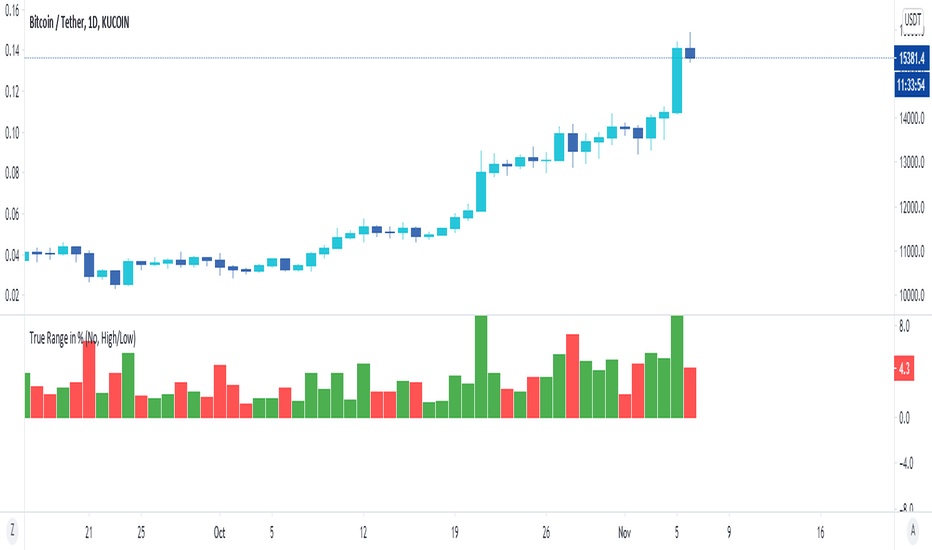Click the Bitcoin / Tether chart title
Viewport: 932px width, 550px height.
click(79, 23)
